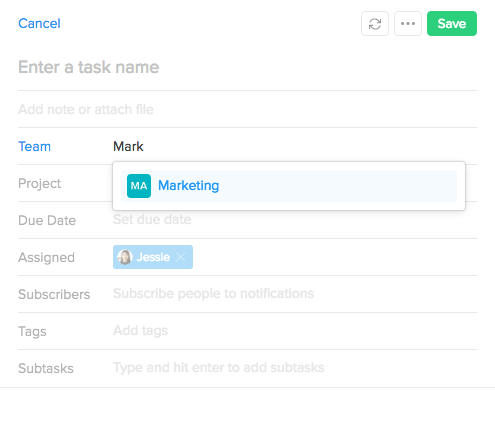Cancel the task creation

39,23
